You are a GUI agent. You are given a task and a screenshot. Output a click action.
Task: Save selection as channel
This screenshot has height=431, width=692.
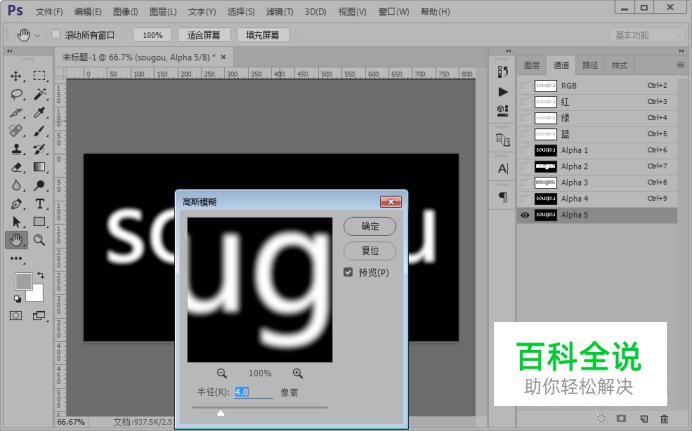(621, 419)
